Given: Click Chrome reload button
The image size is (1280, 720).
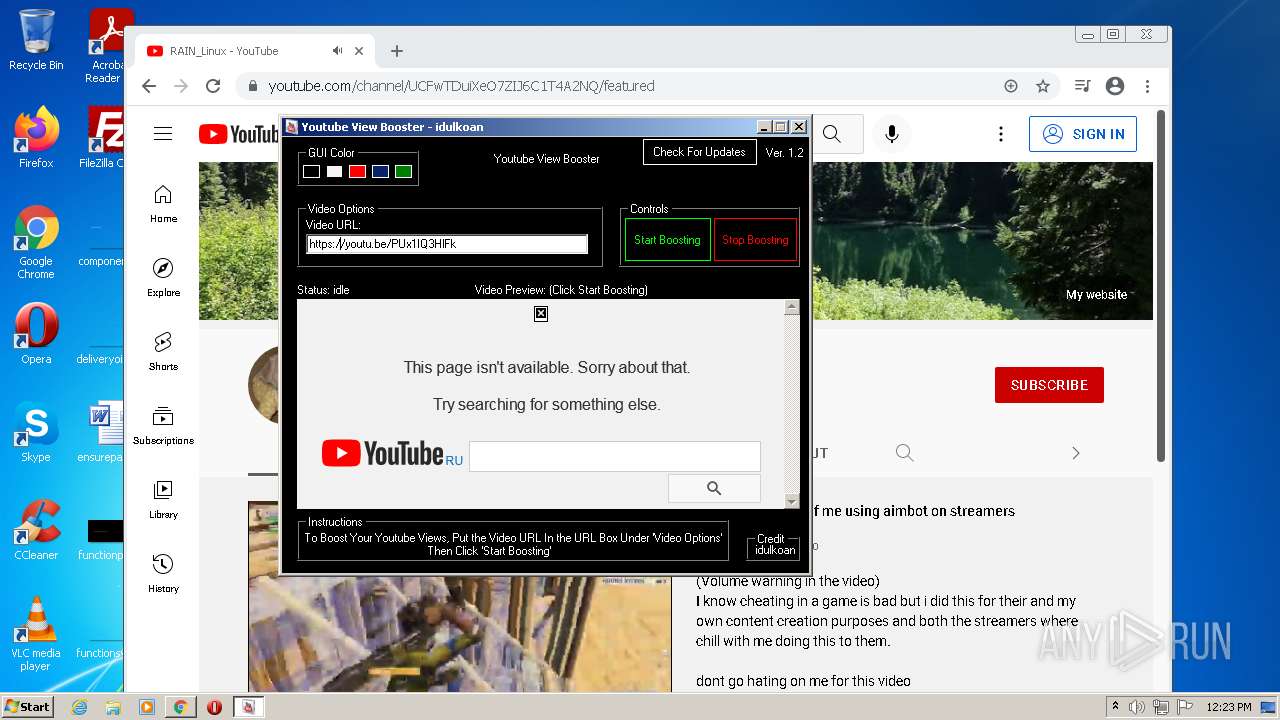Looking at the screenshot, I should 213,86.
